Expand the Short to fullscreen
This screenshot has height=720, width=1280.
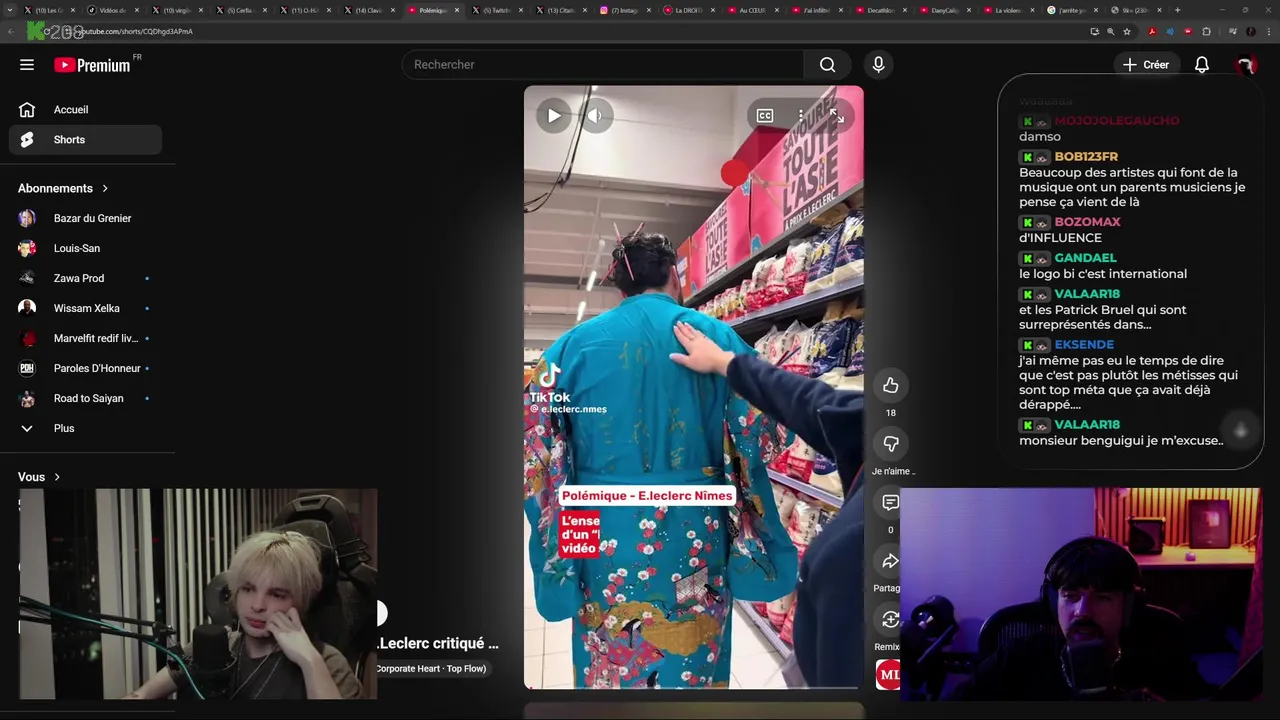[x=837, y=116]
